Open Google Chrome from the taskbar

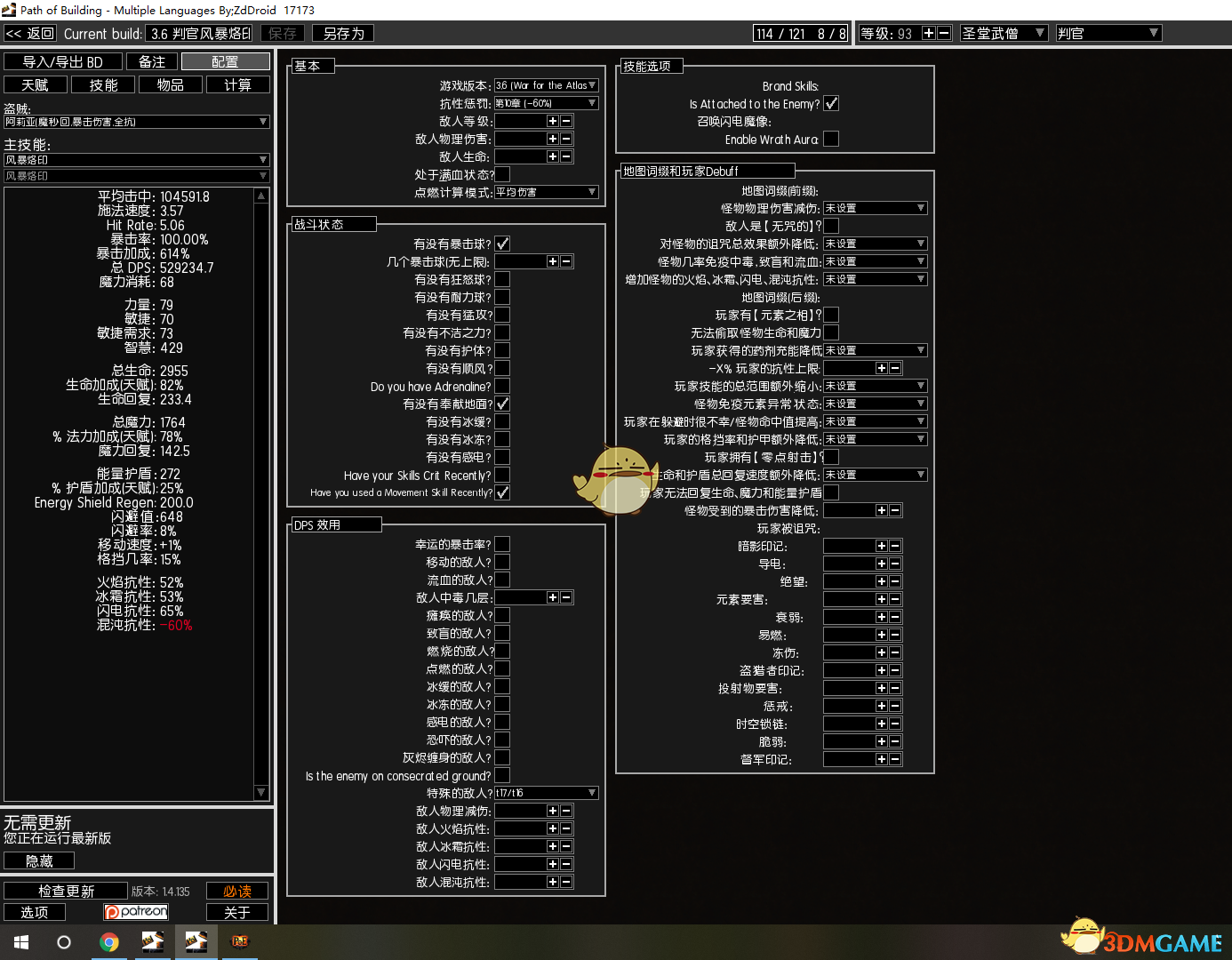[109, 942]
